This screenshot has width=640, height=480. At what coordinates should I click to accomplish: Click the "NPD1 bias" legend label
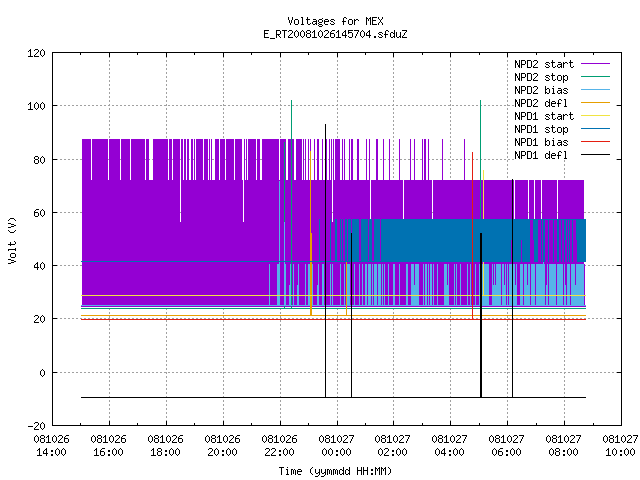click(x=541, y=142)
